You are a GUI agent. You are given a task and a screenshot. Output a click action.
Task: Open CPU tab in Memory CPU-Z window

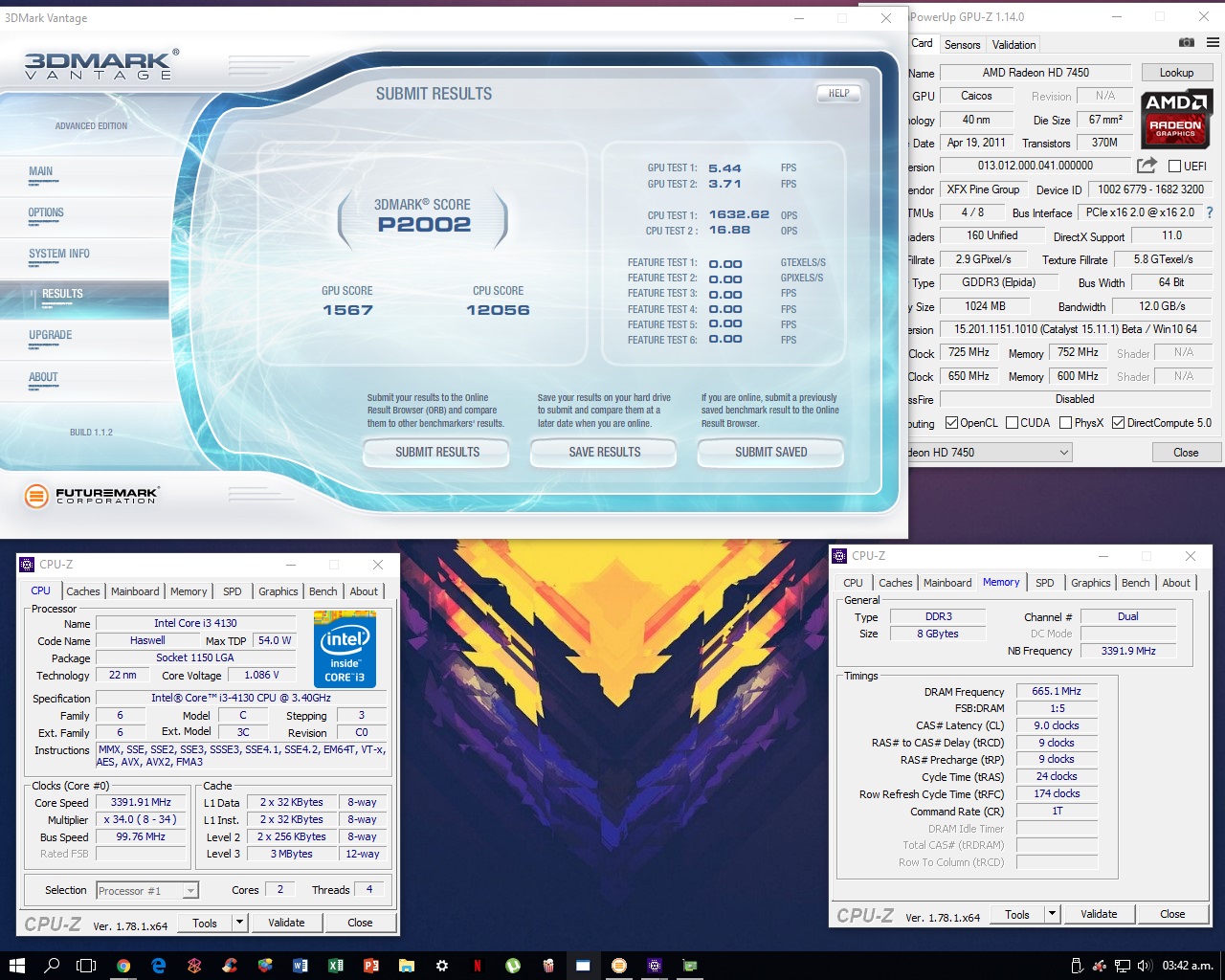853,583
